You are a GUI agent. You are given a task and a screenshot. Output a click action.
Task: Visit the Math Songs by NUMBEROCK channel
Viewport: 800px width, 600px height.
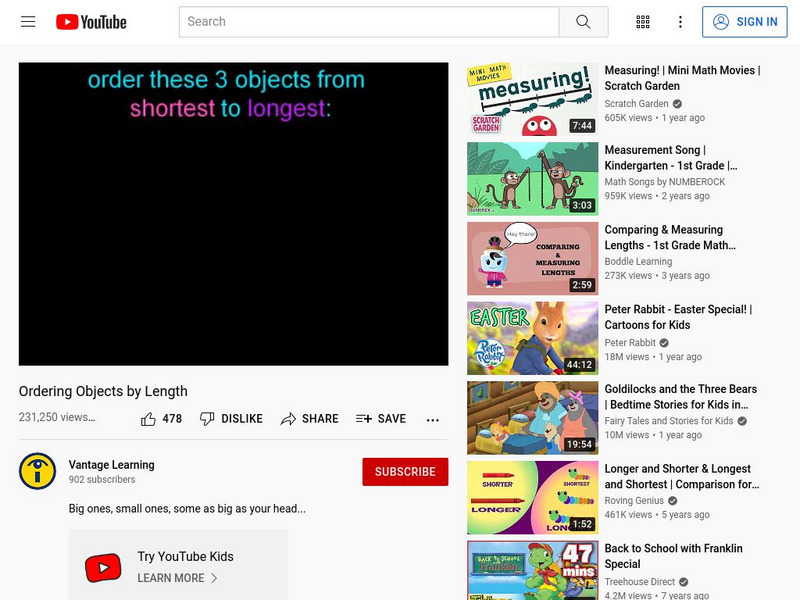pos(665,182)
